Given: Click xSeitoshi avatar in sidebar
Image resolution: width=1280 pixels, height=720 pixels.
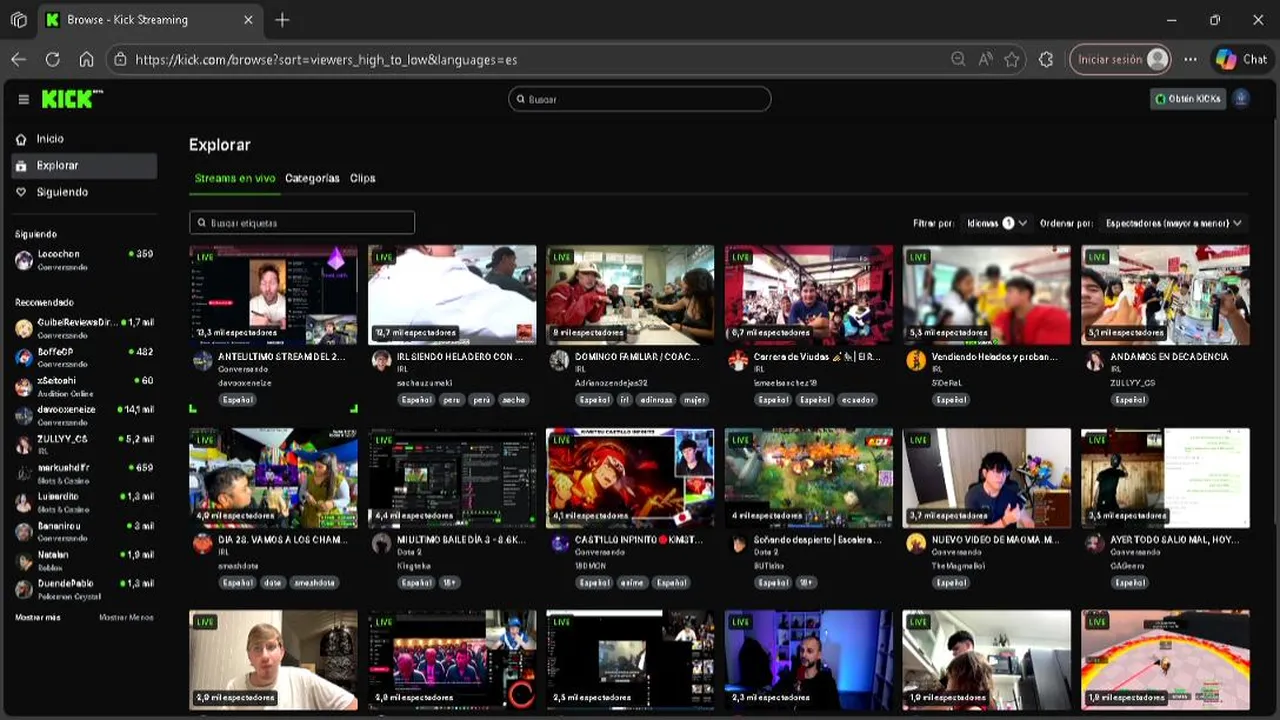Looking at the screenshot, I should (x=24, y=386).
